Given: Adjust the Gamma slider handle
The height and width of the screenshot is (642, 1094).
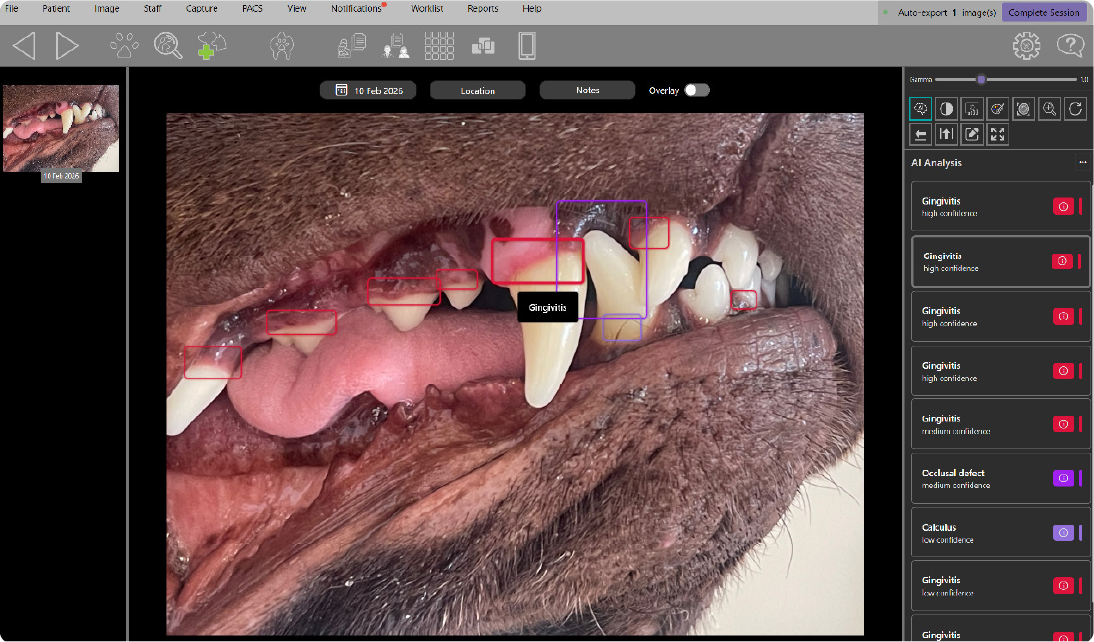Looking at the screenshot, I should (981, 80).
